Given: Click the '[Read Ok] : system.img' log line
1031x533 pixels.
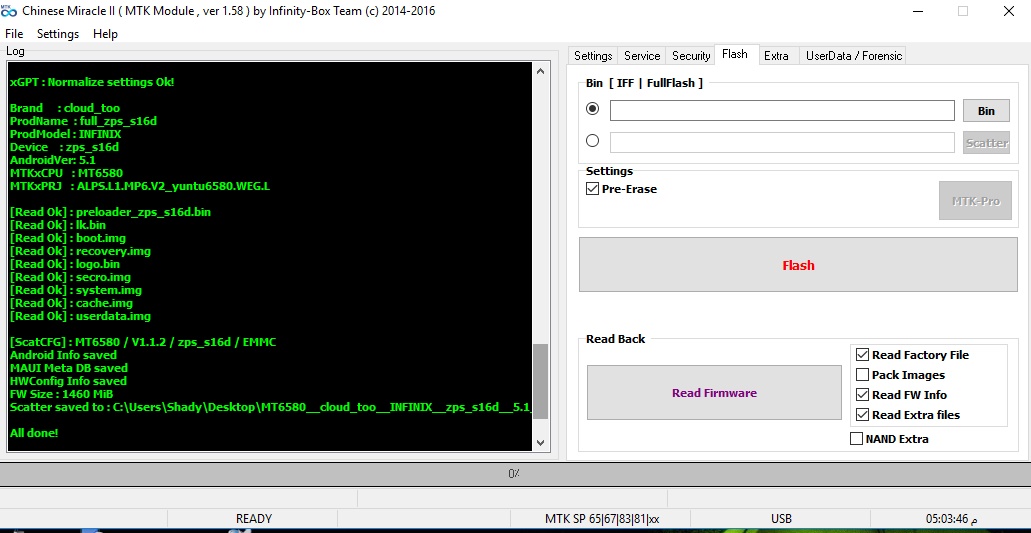Looking at the screenshot, I should [76, 290].
